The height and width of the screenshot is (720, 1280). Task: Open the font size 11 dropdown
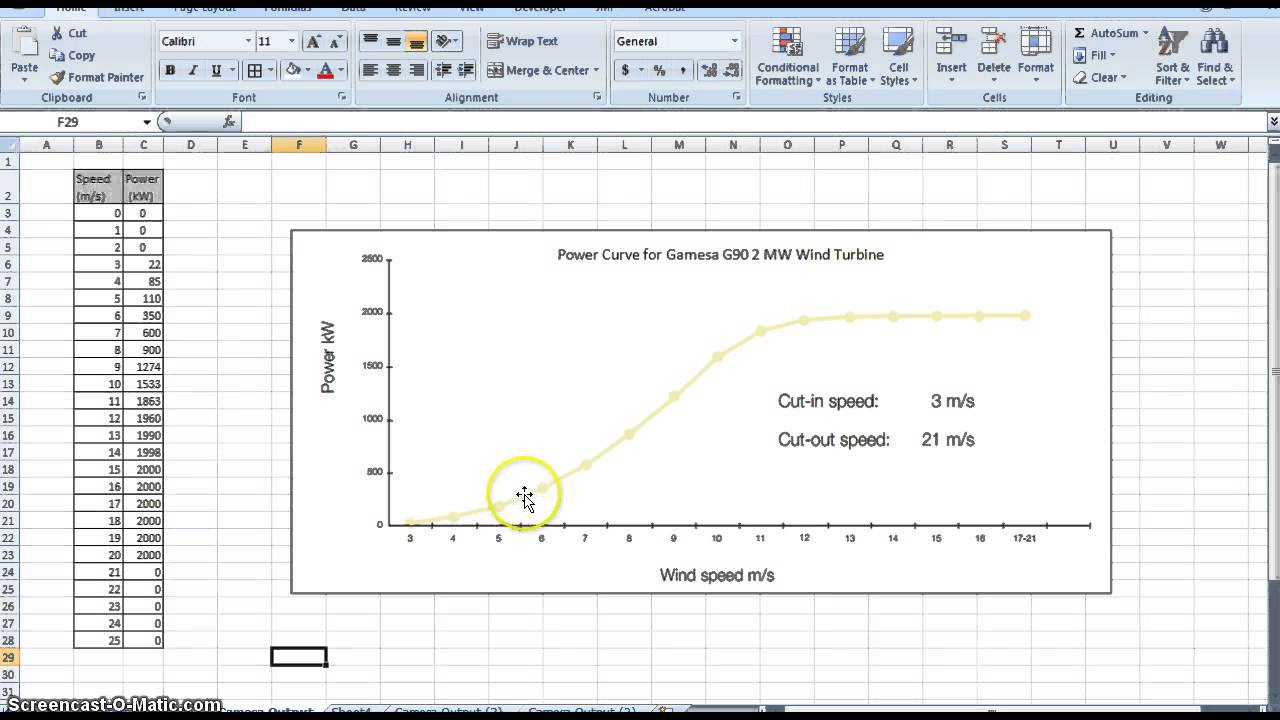click(x=292, y=41)
